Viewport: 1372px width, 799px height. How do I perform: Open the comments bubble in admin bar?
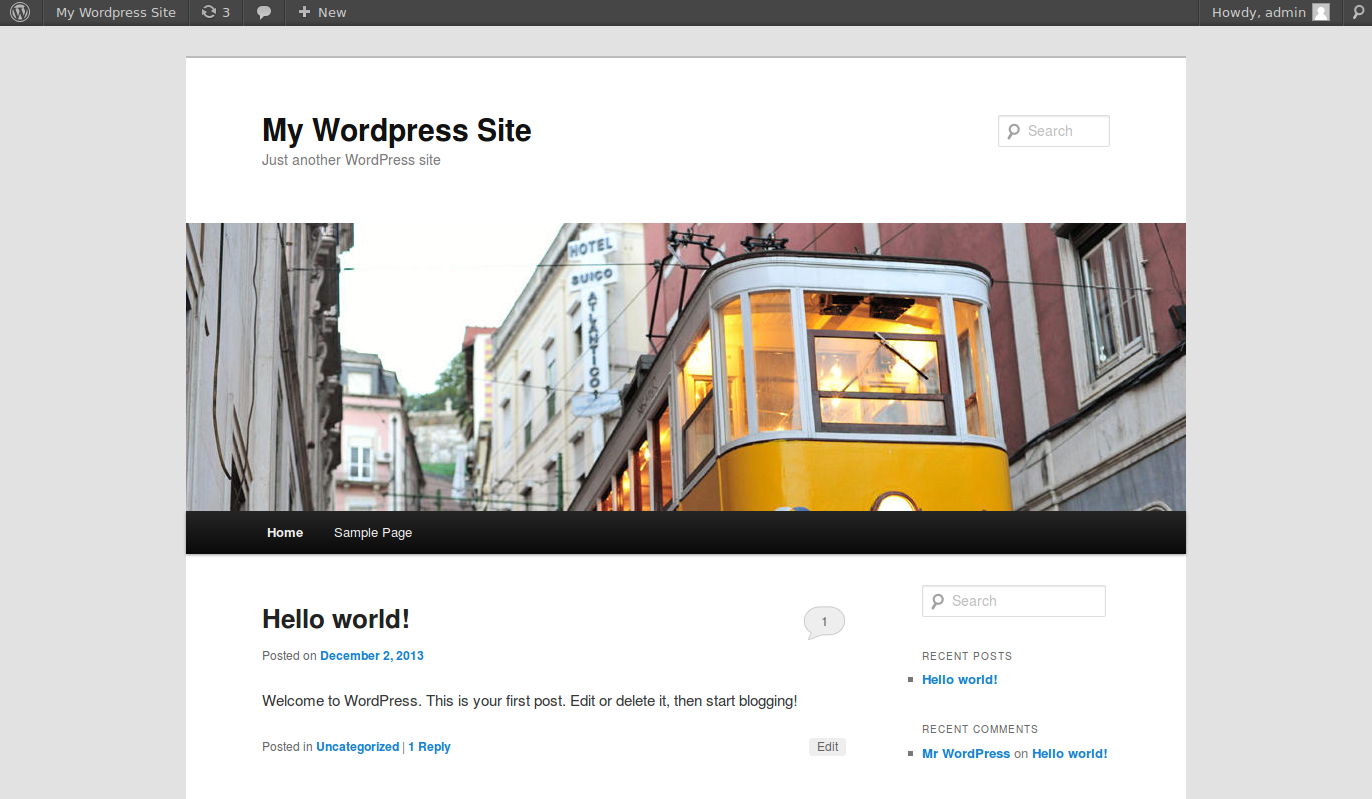[x=264, y=13]
